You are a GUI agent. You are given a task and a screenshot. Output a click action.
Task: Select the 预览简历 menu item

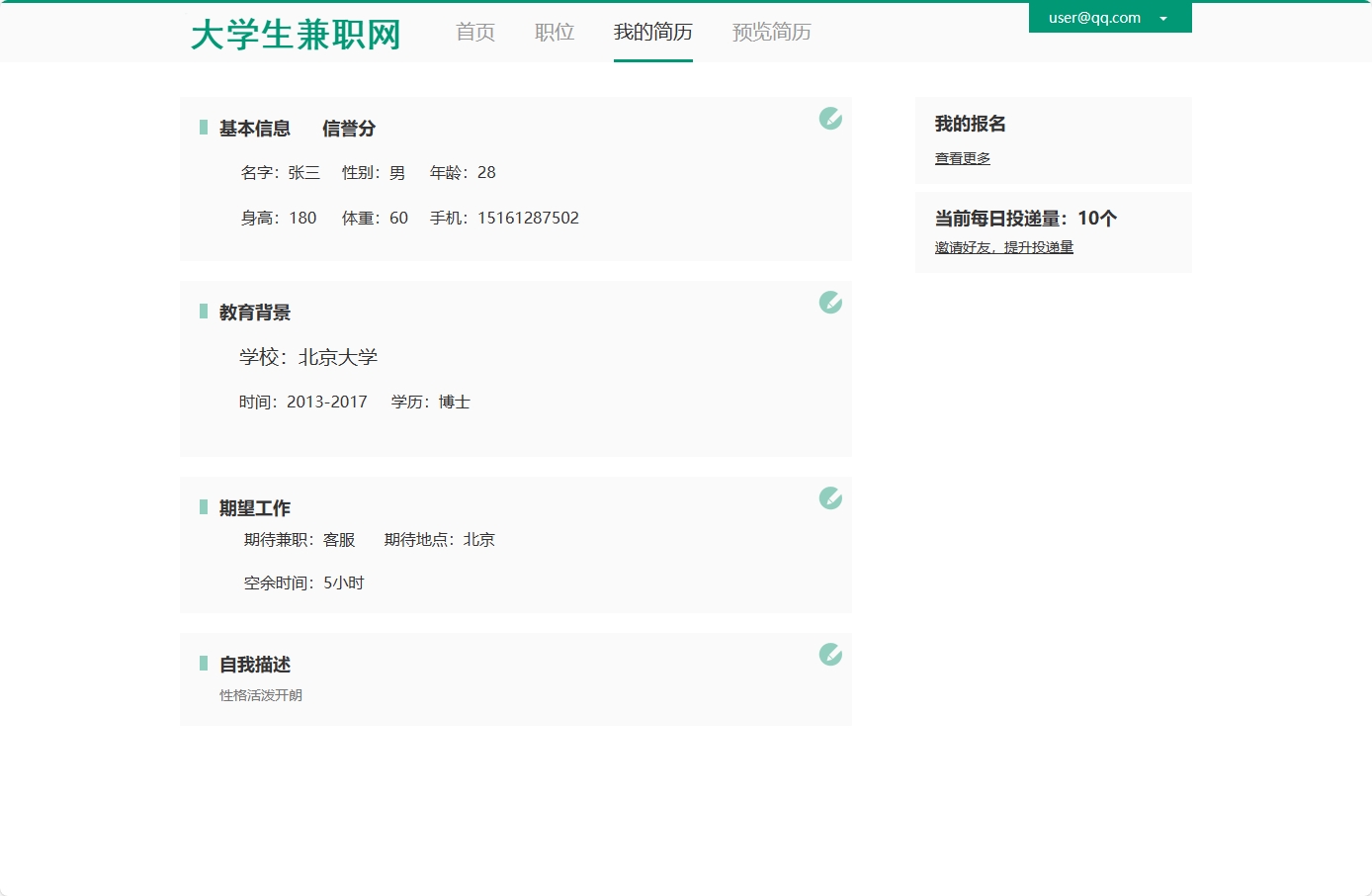pyautogui.click(x=772, y=32)
